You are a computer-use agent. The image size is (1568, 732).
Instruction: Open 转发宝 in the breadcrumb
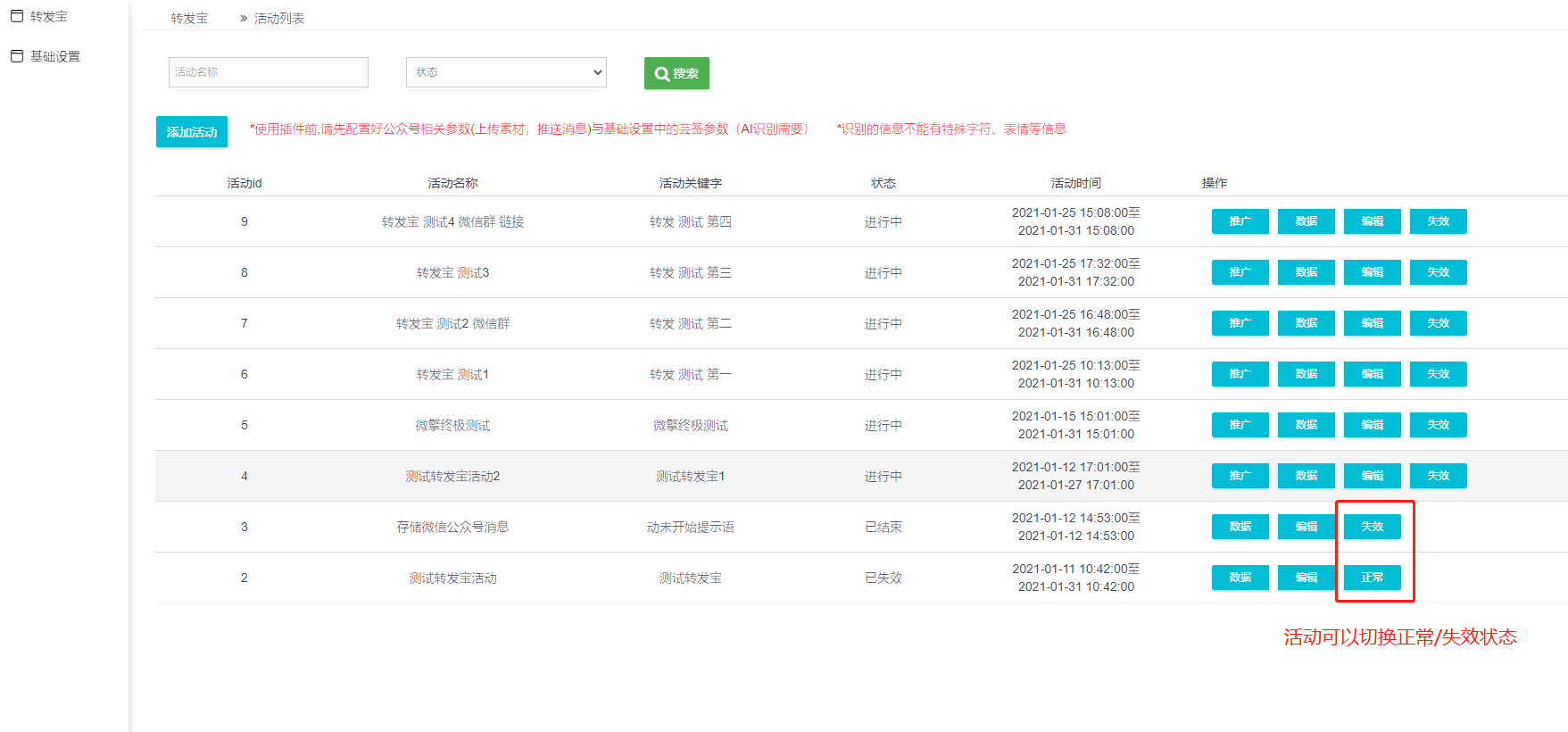(189, 18)
